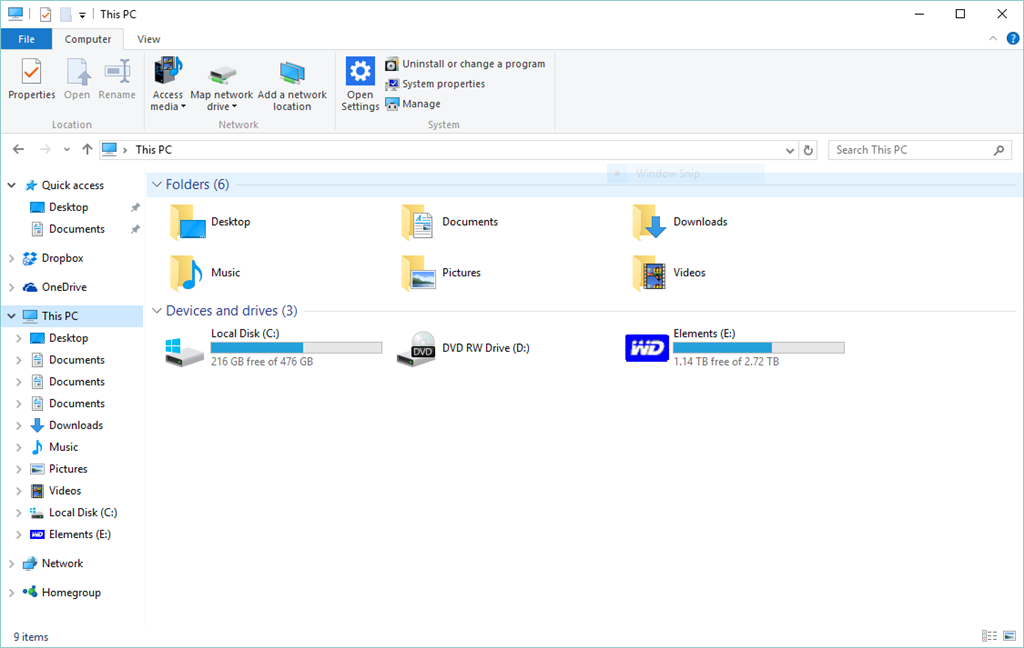
Task: Expand the Dropbox tree node
Action: pos(11,259)
